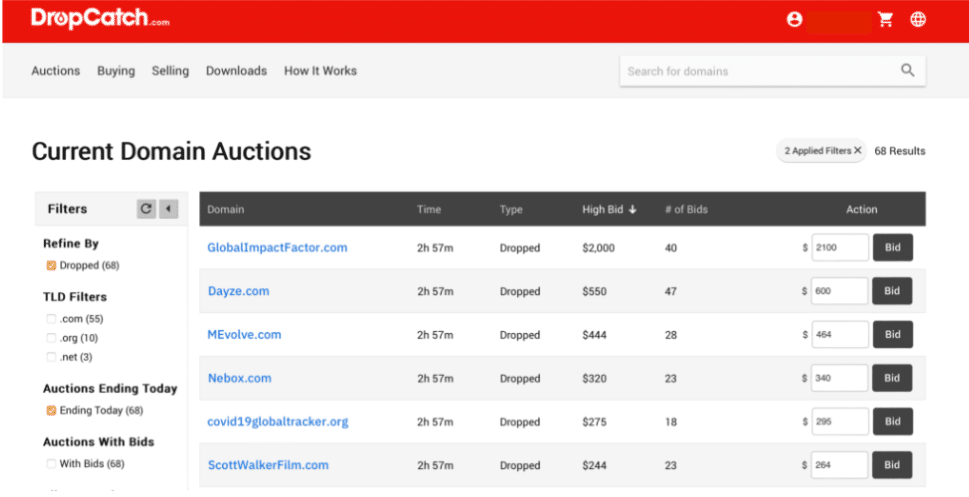Open the Selling menu
969x497 pixels.
(x=171, y=71)
